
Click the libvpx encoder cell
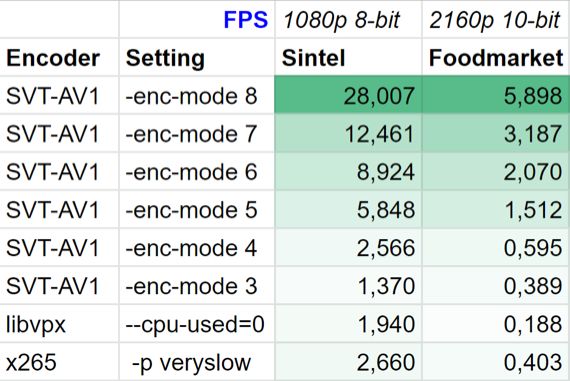tap(59, 324)
